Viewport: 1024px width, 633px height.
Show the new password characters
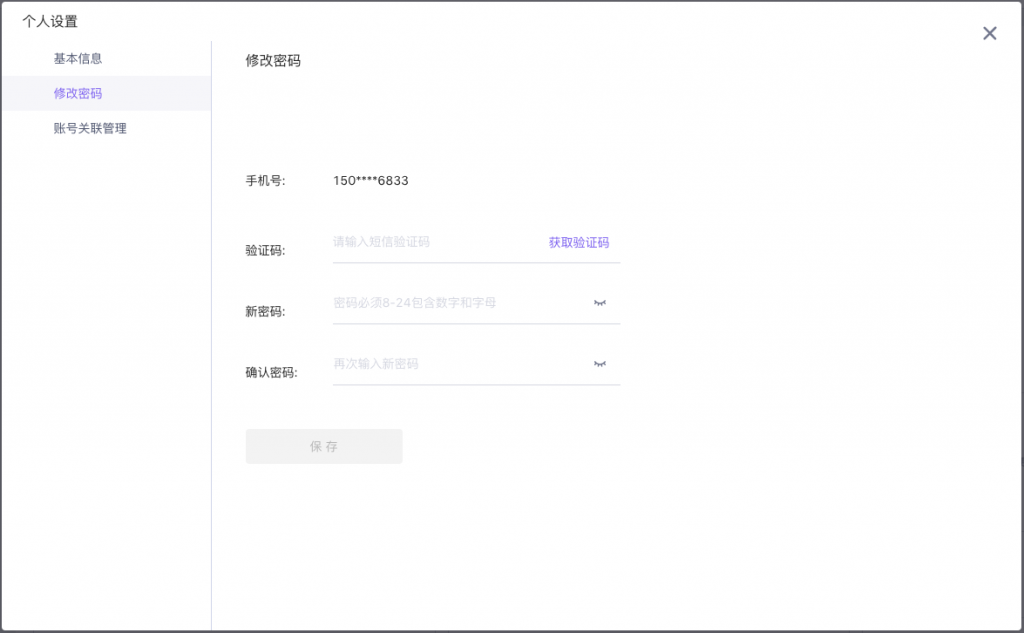pyautogui.click(x=600, y=303)
